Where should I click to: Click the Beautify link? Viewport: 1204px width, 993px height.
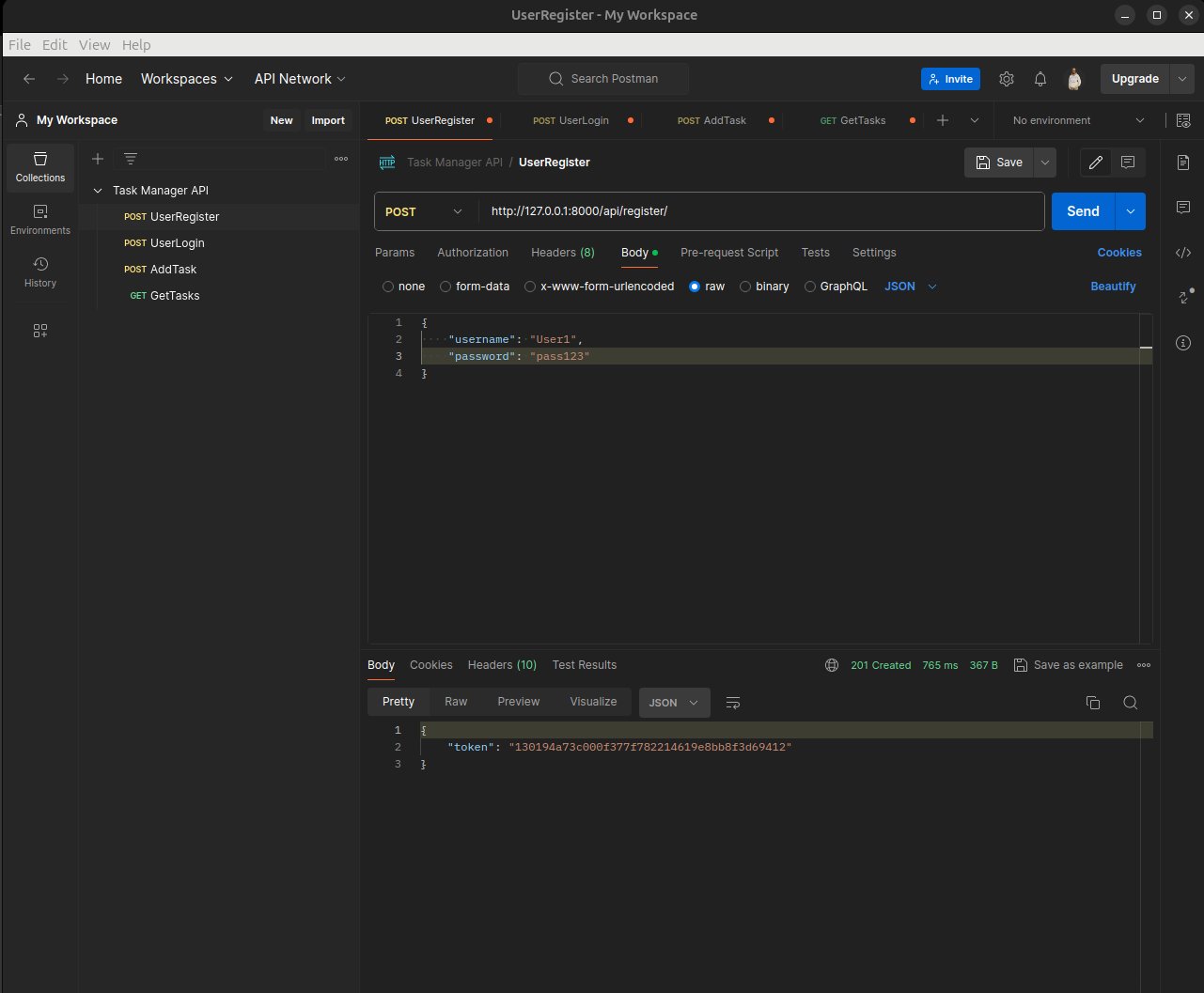tap(1113, 287)
